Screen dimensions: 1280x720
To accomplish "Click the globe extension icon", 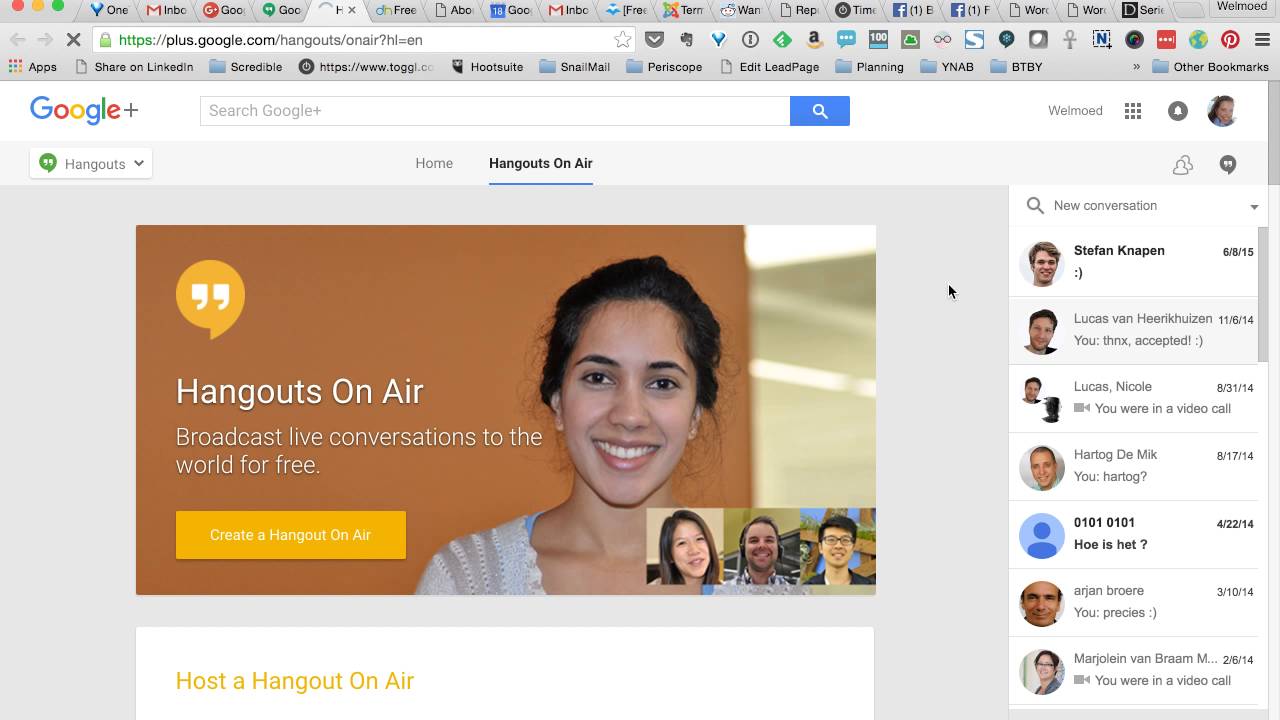I will pos(1198,40).
